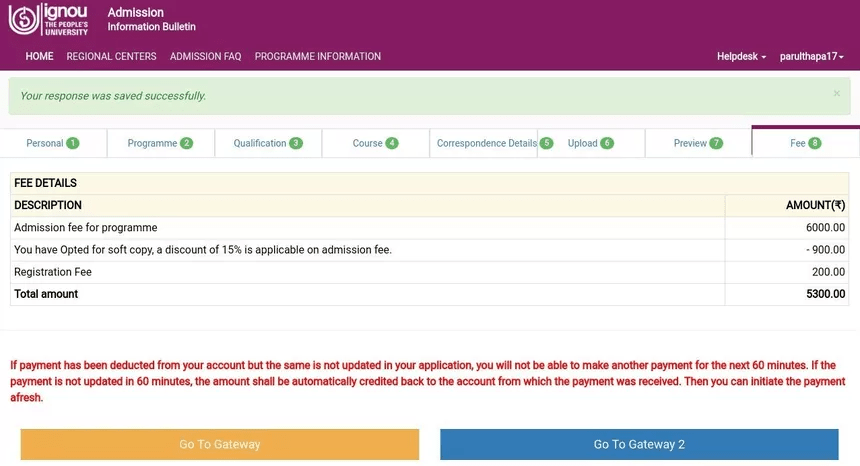Click the FEE DETAILS heading
This screenshot has height=466, width=860.
tap(46, 183)
